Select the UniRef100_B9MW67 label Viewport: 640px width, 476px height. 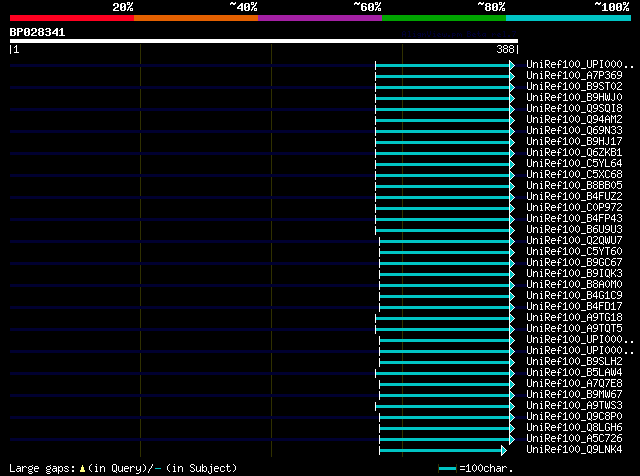pos(574,395)
